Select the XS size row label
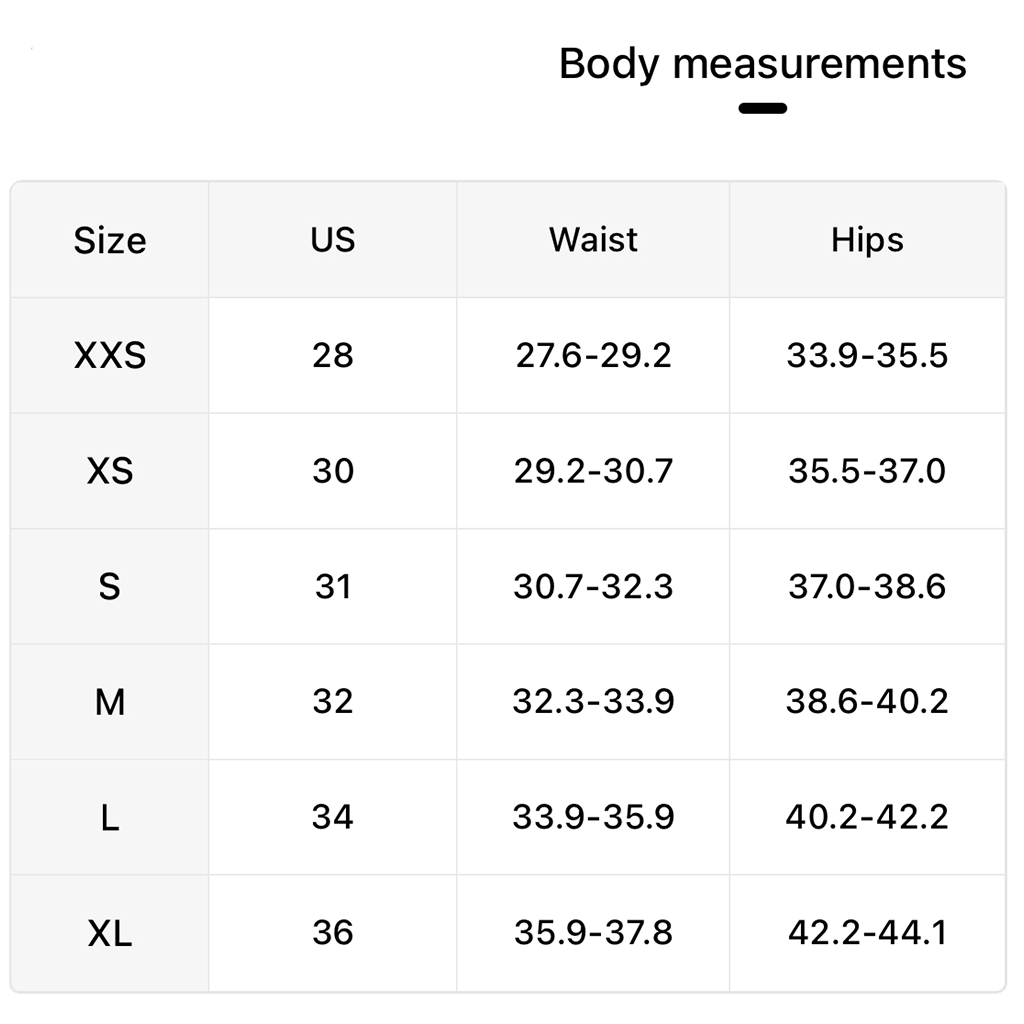The width and height of the screenshot is (1024, 1024). pyautogui.click(x=110, y=471)
